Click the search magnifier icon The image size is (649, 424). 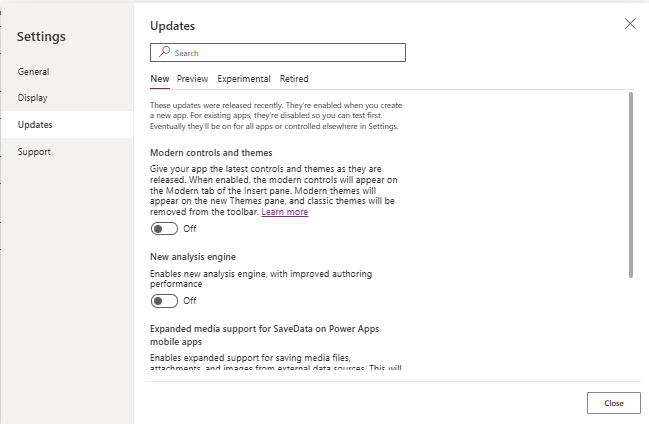pos(164,52)
